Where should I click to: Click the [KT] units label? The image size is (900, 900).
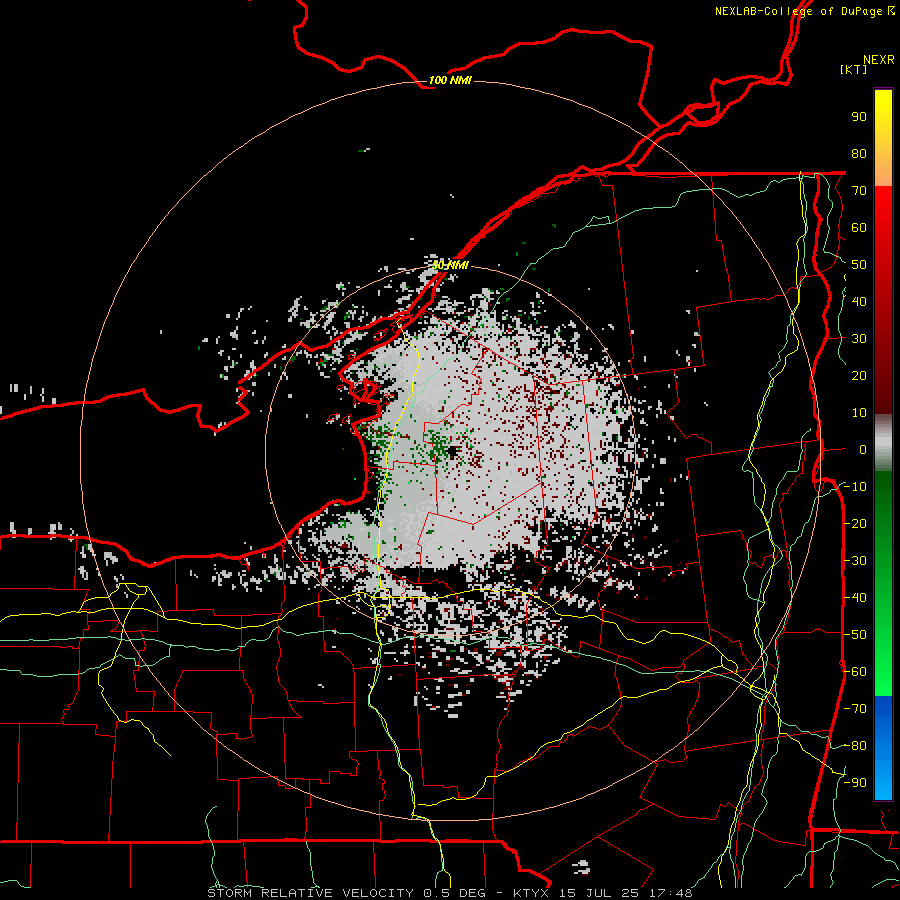(x=853, y=69)
